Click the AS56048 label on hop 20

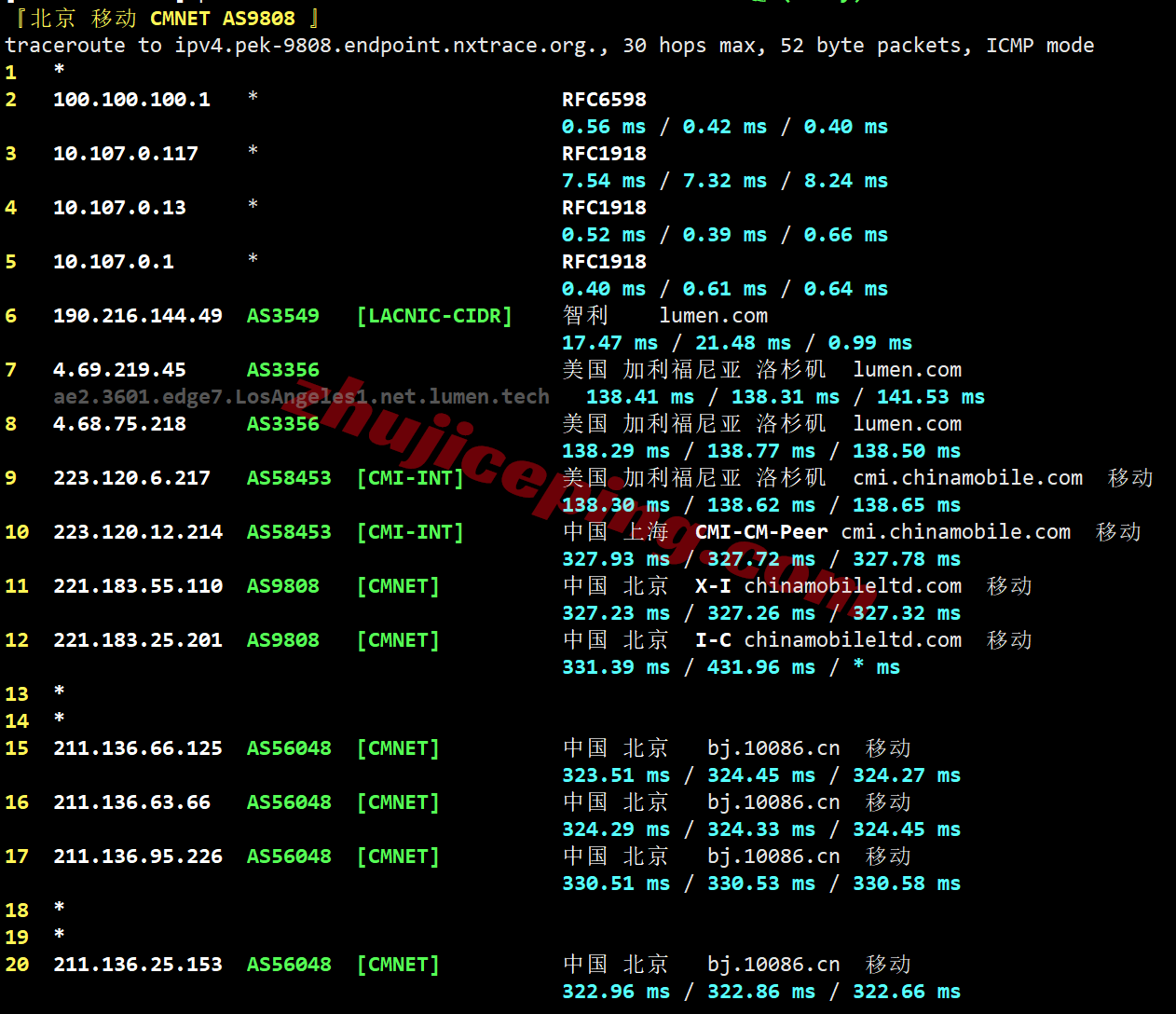[289, 965]
